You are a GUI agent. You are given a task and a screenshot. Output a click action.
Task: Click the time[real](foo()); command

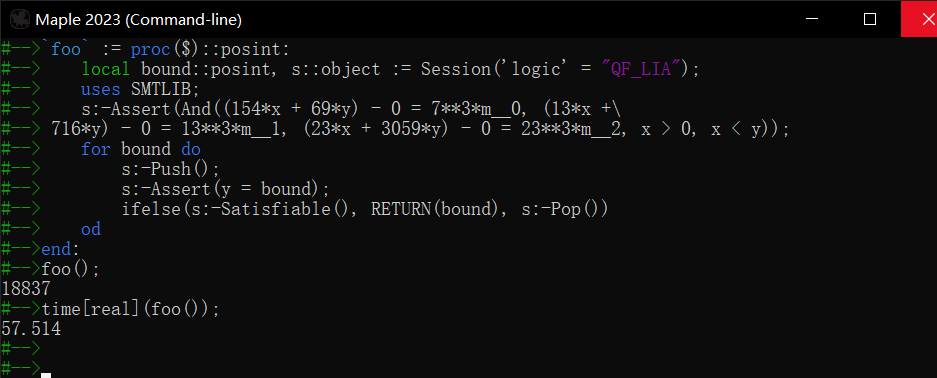pos(131,309)
